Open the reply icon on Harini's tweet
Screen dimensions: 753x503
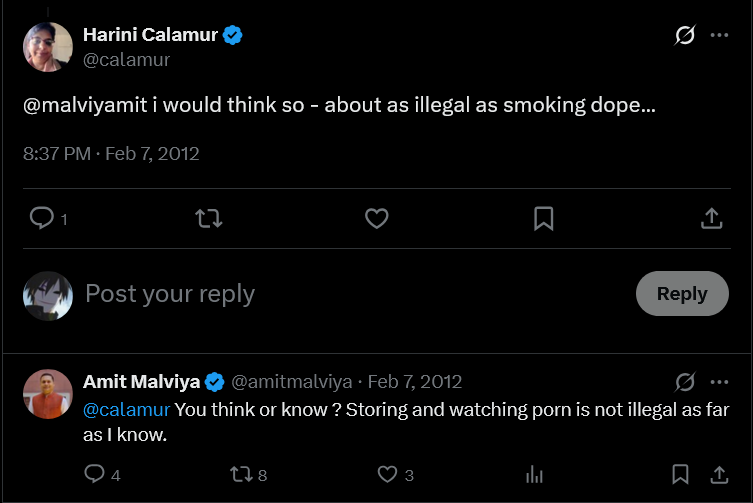42,218
